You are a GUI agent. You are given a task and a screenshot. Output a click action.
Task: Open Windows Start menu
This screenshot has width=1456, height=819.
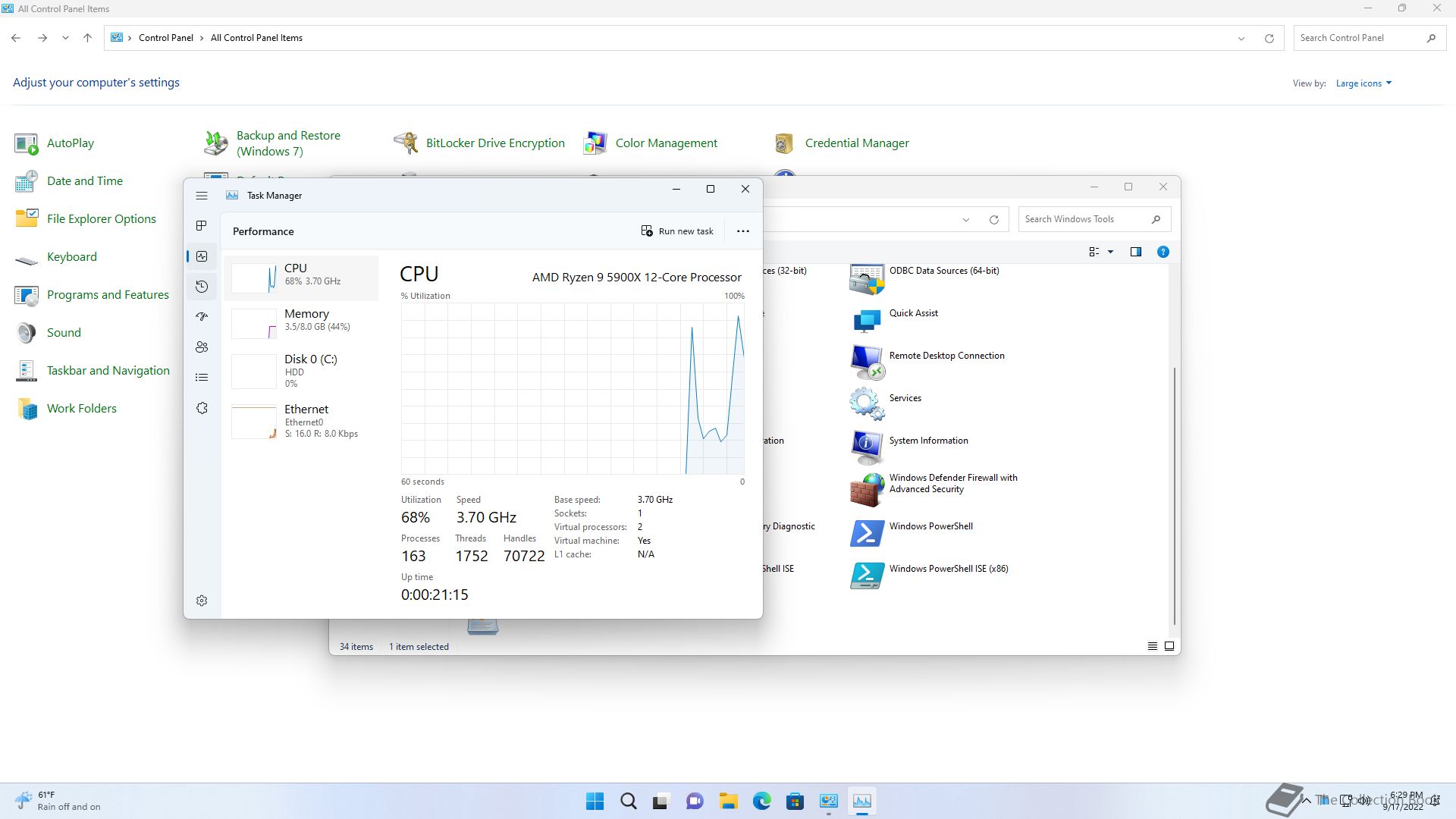pyautogui.click(x=595, y=801)
